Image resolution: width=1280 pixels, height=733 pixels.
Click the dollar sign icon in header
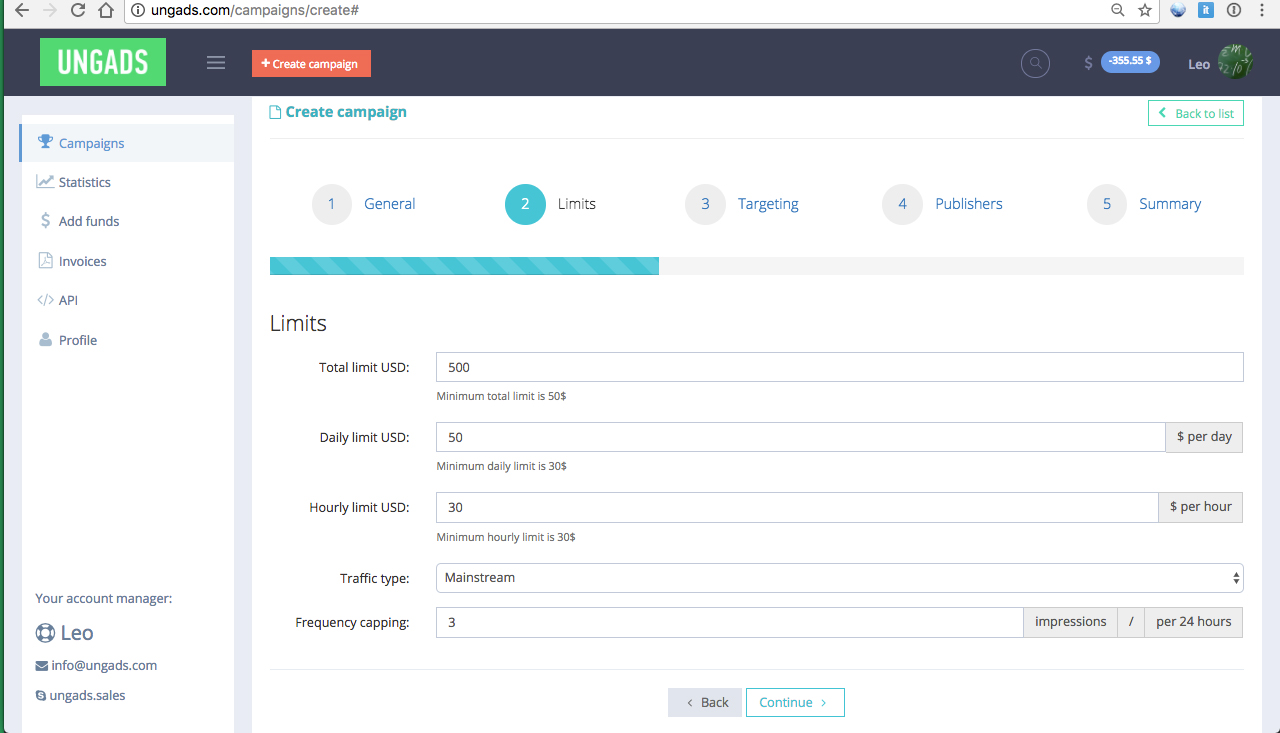1088,63
